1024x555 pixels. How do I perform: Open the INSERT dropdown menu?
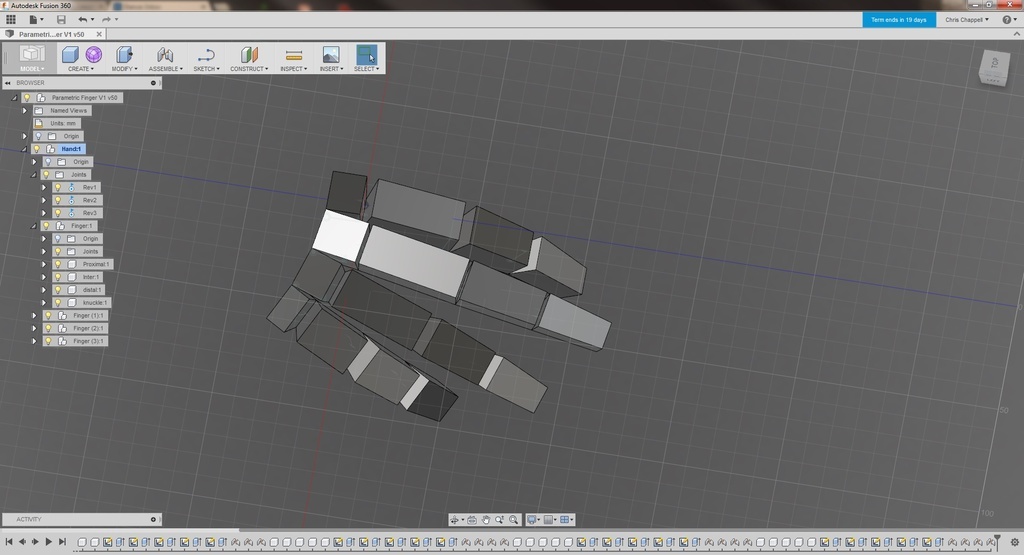coord(331,69)
